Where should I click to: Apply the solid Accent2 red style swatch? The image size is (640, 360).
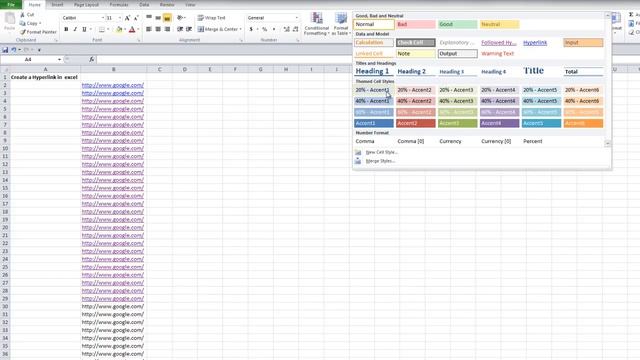(416, 123)
